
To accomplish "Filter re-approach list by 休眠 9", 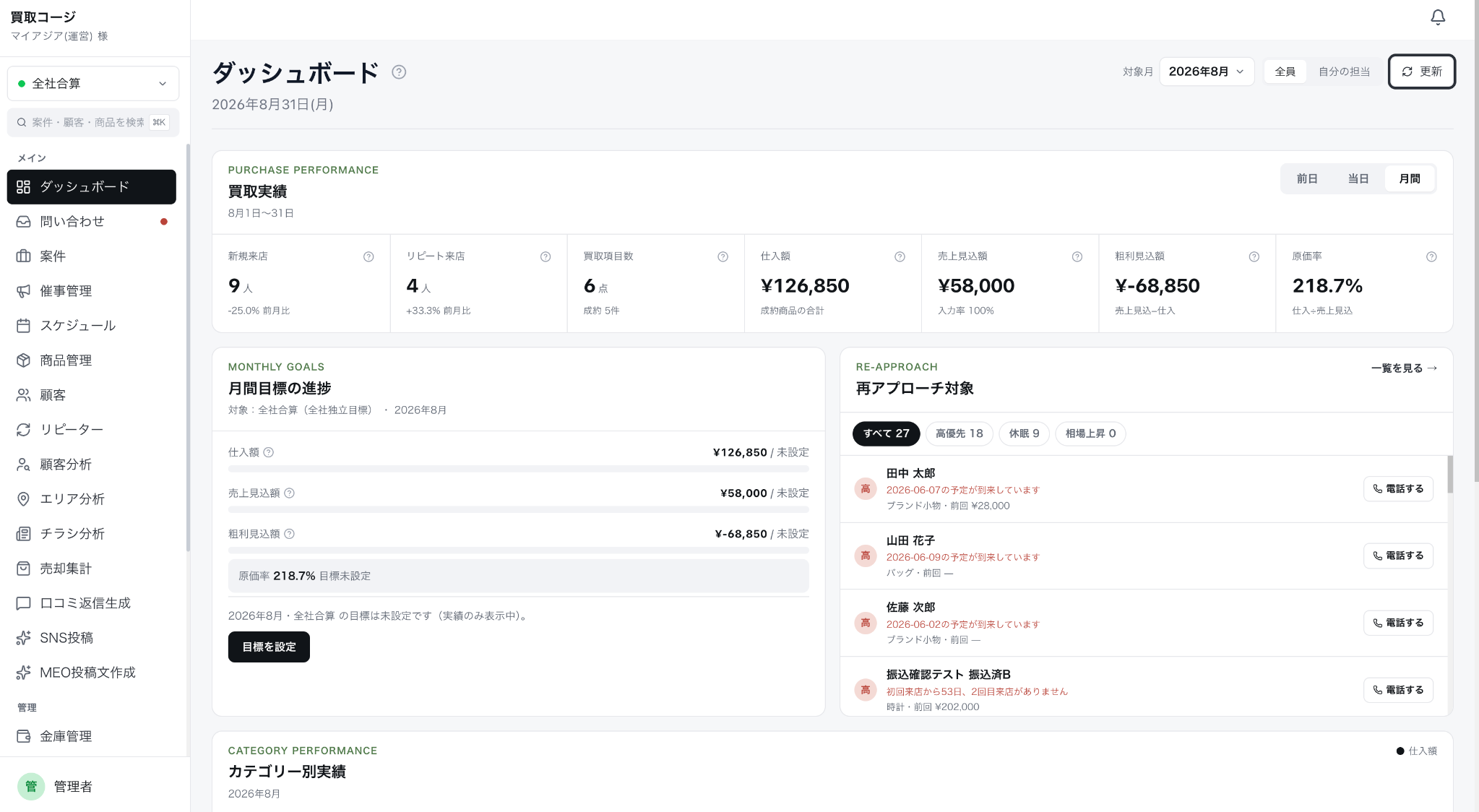I will 1024,433.
